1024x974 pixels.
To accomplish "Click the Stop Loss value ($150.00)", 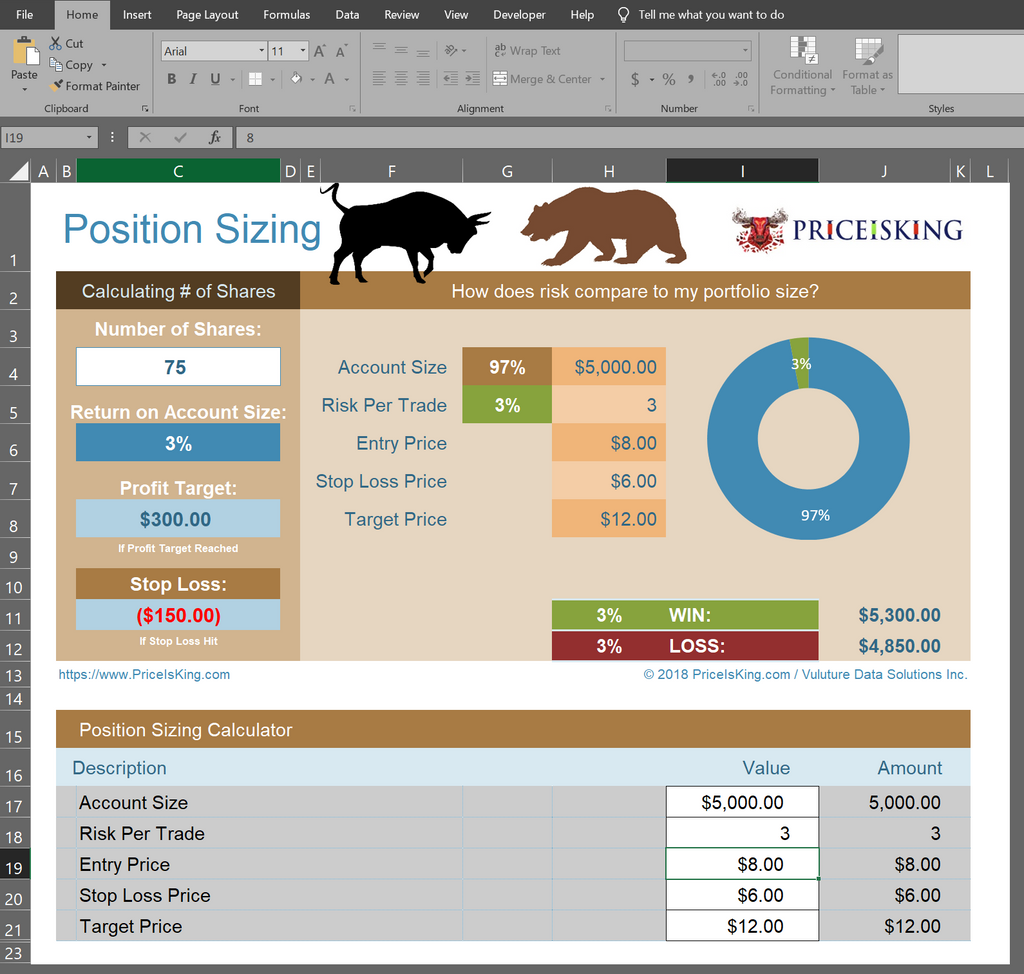I will [x=178, y=615].
